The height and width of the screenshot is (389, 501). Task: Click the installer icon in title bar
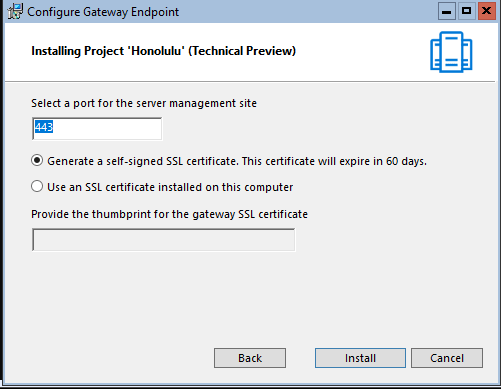point(15,12)
